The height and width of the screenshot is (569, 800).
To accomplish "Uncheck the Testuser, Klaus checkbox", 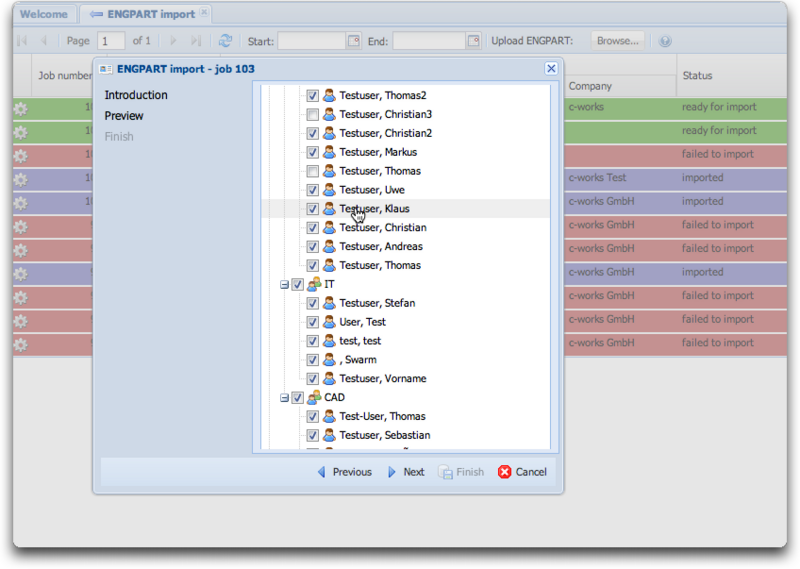I will (x=313, y=209).
